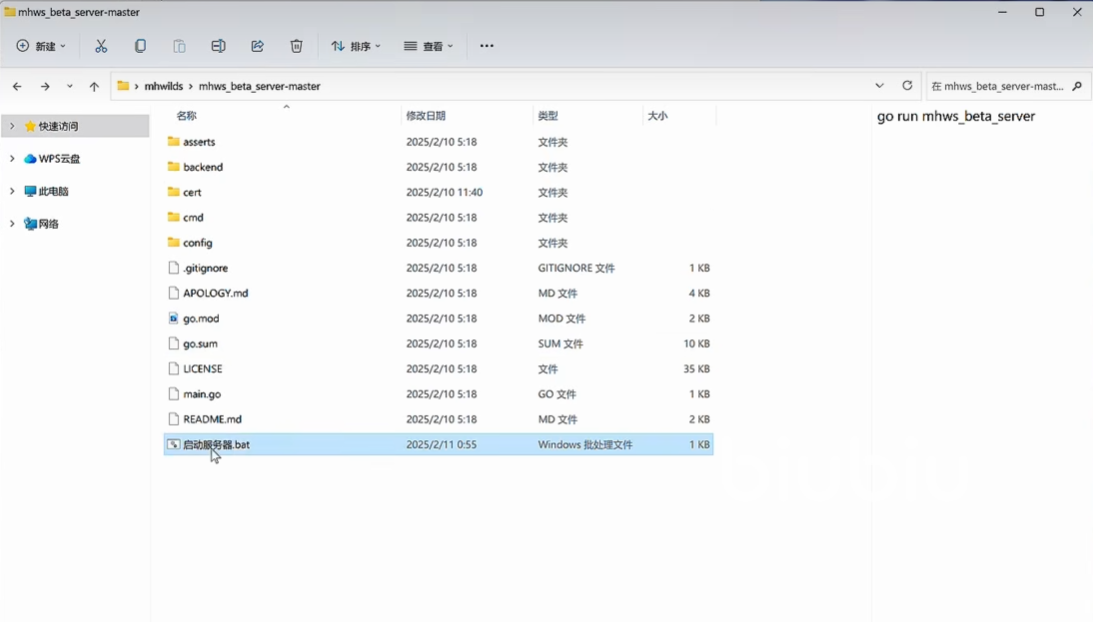This screenshot has height=622, width=1093.
Task: Select 快速访问 in the sidebar
Action: [x=58, y=126]
